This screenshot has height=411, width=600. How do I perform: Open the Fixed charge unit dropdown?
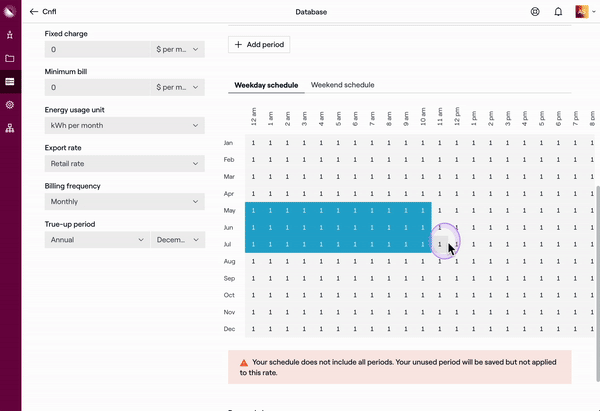tap(177, 49)
